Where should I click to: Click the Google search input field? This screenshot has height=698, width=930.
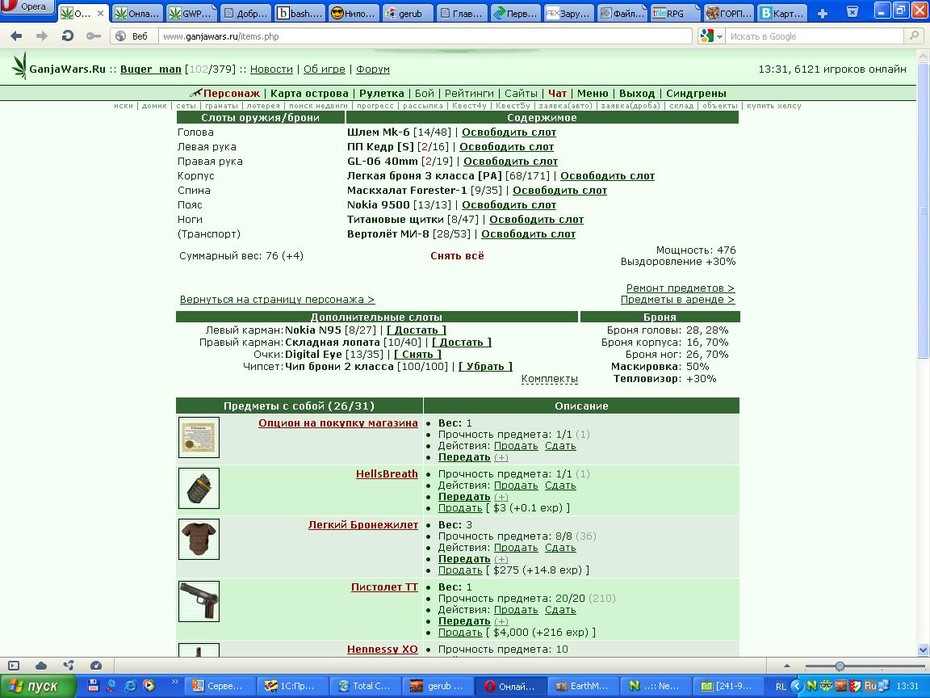816,36
